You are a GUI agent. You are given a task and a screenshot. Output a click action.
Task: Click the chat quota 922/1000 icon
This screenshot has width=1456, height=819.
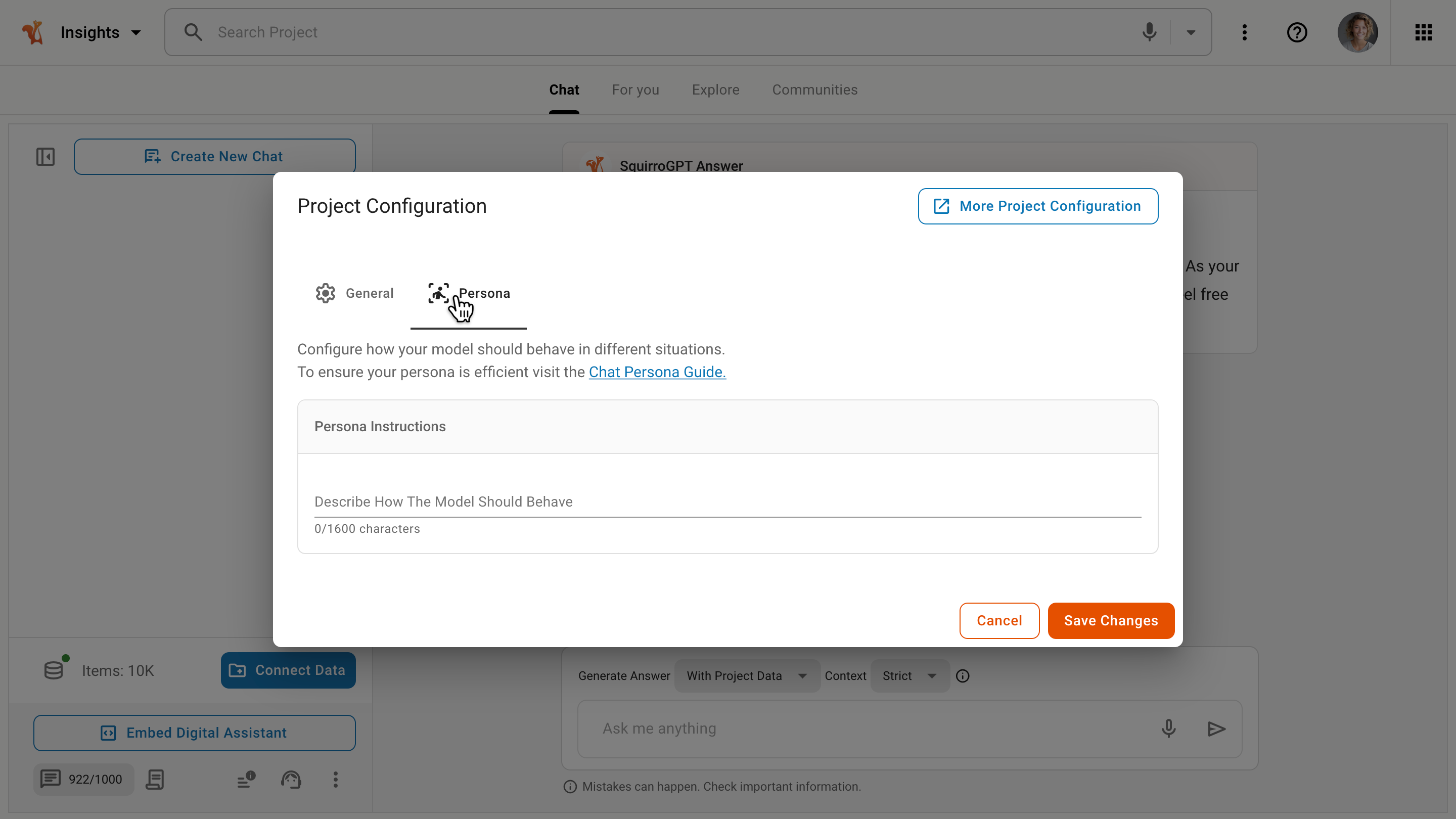coord(51,779)
